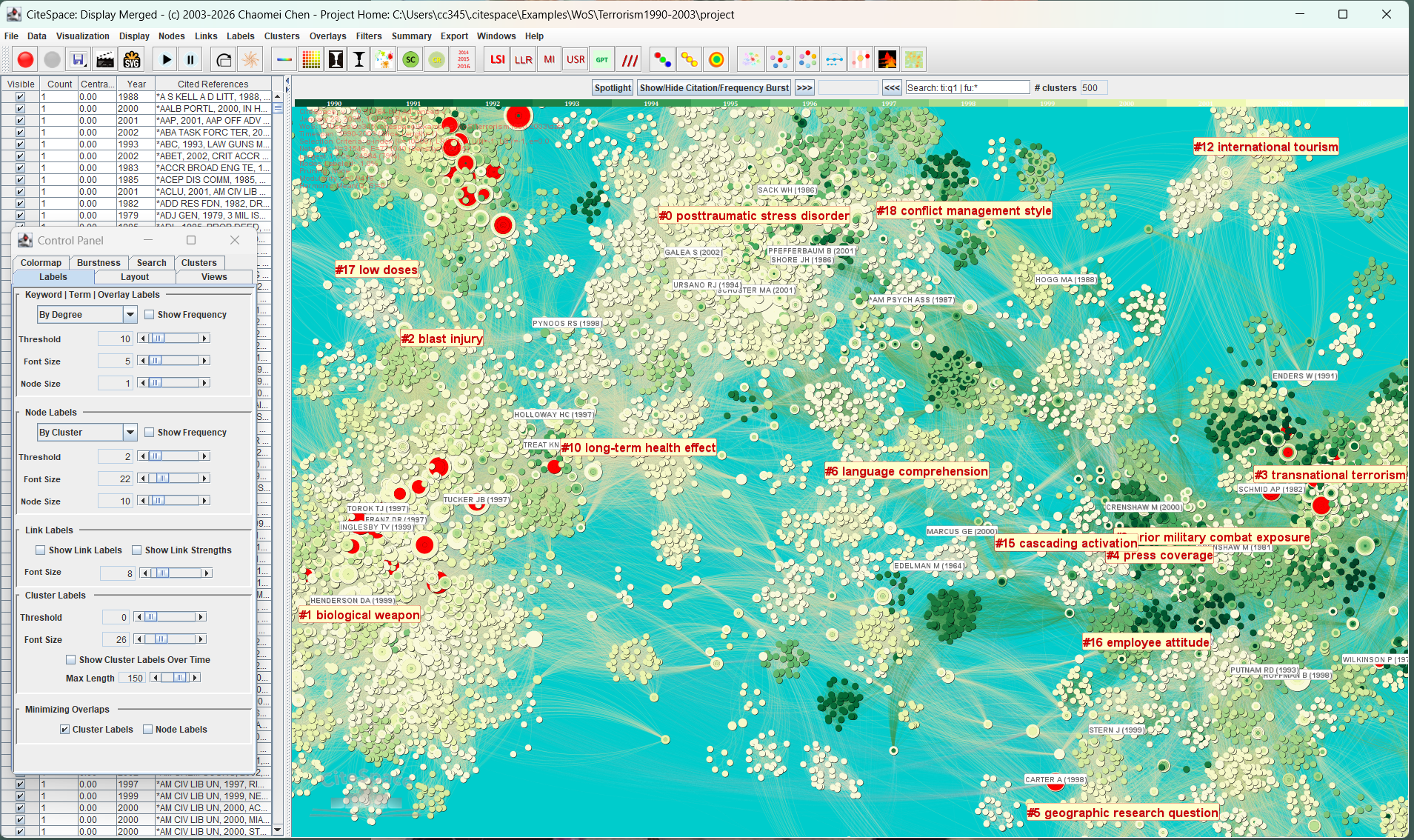Toggle Show Link Labels checkbox
This screenshot has width=1414, height=840.
41,550
